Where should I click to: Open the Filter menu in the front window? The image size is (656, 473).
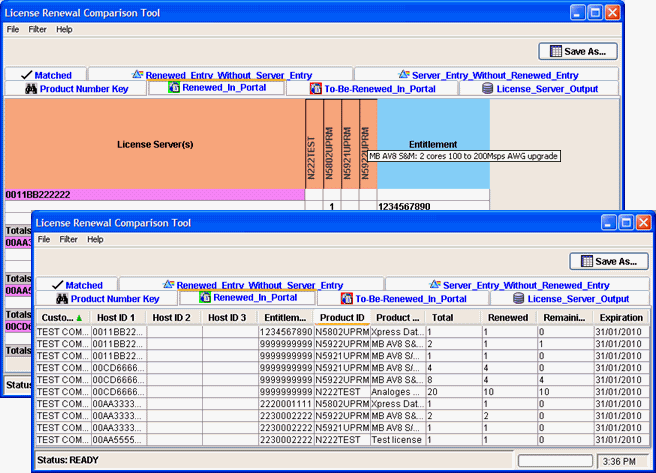pyautogui.click(x=68, y=240)
